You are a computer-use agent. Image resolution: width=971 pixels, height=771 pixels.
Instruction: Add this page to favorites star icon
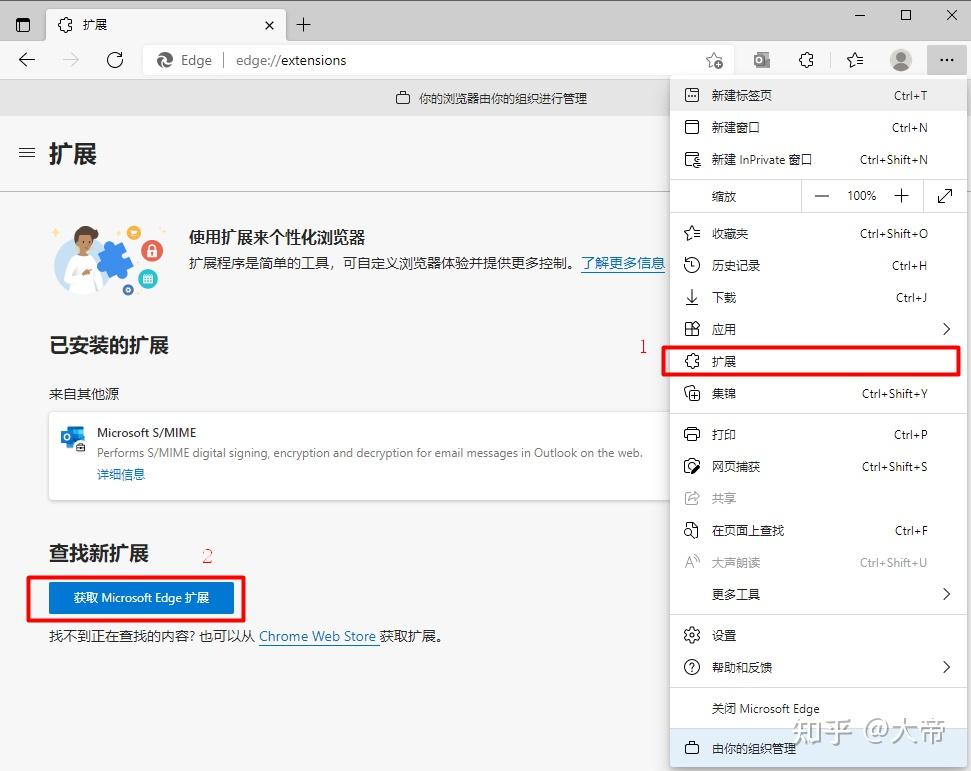tap(714, 60)
